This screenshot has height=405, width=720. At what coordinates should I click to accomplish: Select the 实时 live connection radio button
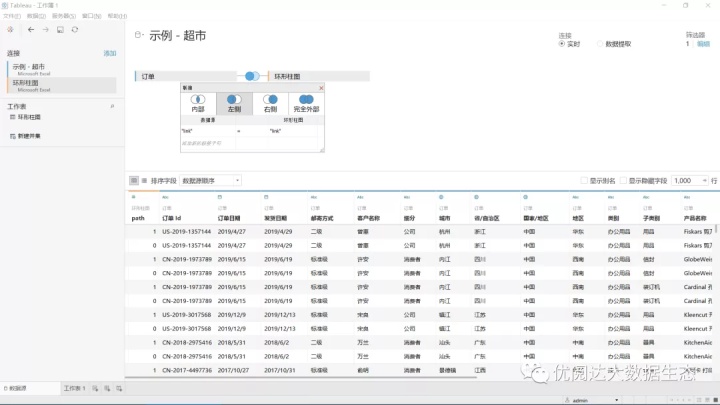pyautogui.click(x=562, y=44)
